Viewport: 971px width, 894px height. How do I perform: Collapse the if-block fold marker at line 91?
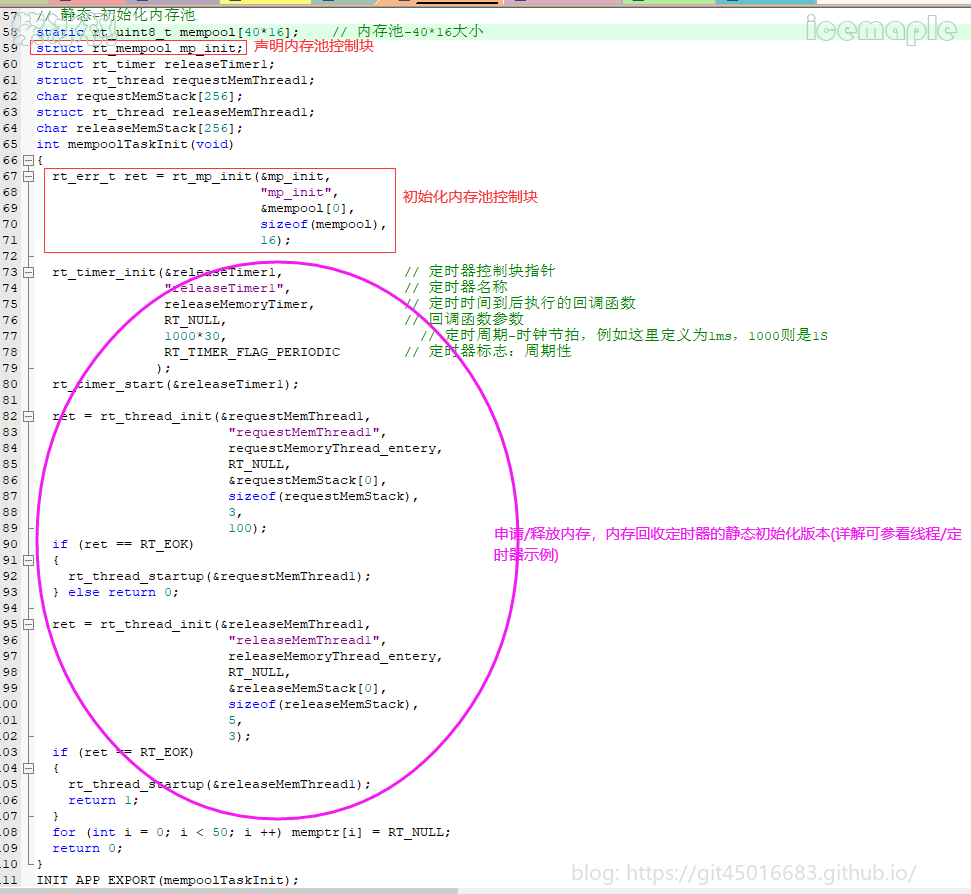click(27, 560)
